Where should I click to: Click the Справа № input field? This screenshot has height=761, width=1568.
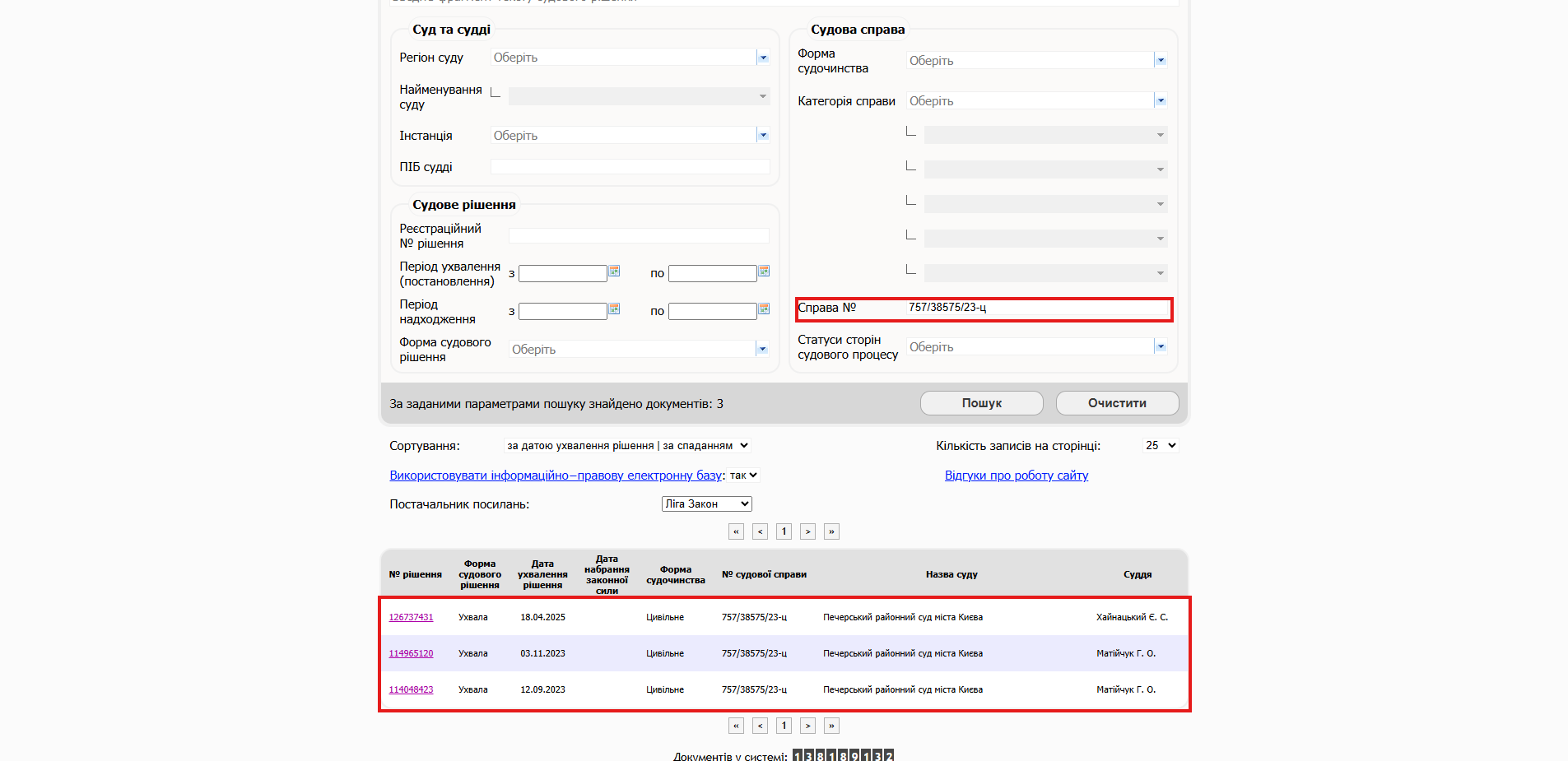tap(1037, 308)
